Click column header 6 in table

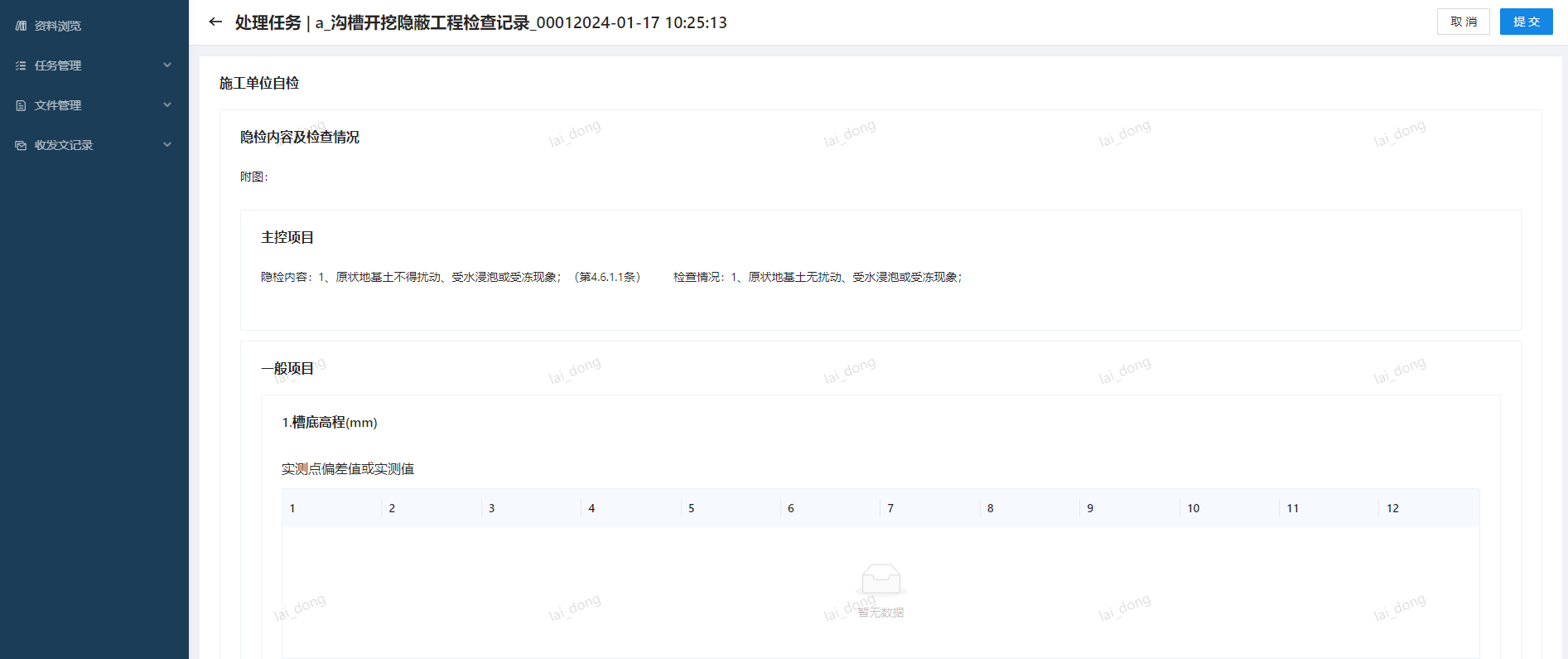[x=831, y=508]
